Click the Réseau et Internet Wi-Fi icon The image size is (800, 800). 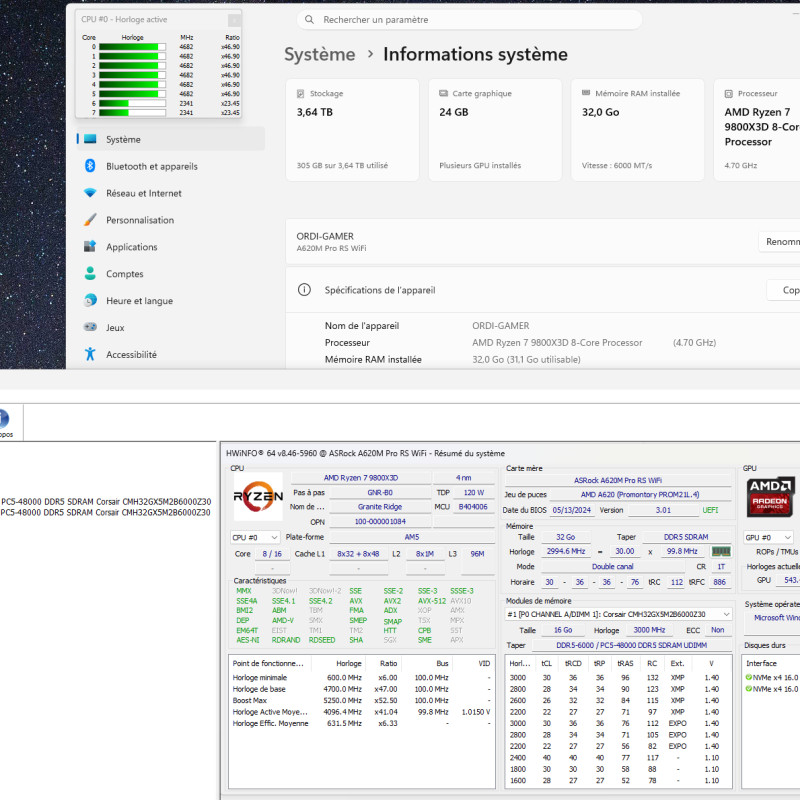90,193
